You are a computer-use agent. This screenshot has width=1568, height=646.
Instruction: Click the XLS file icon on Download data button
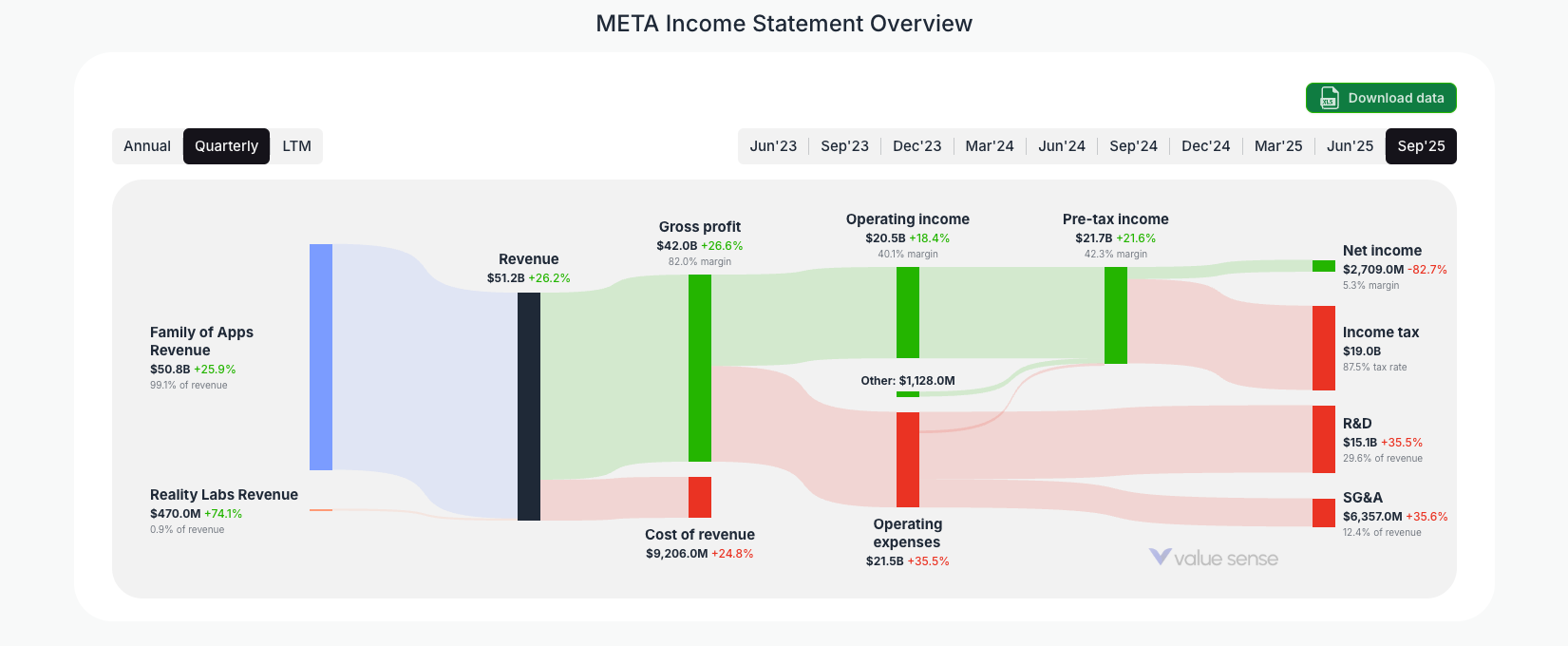[x=1328, y=98]
